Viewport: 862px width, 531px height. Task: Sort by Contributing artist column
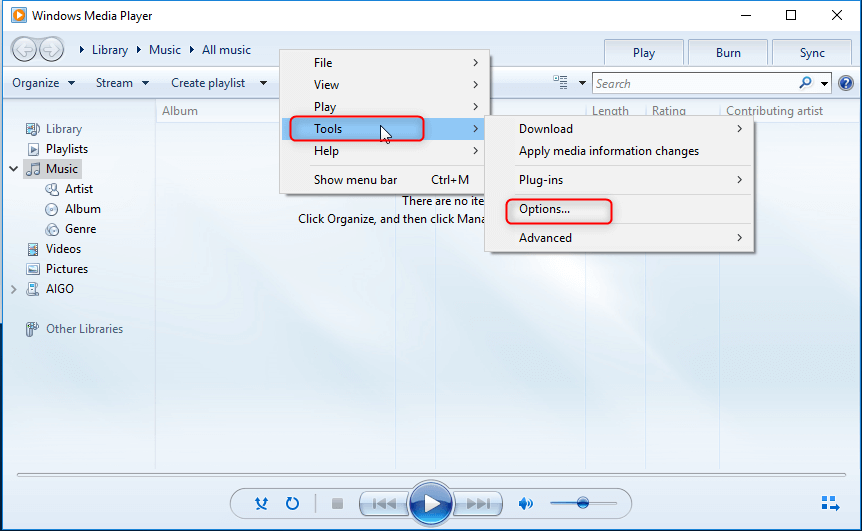point(775,110)
